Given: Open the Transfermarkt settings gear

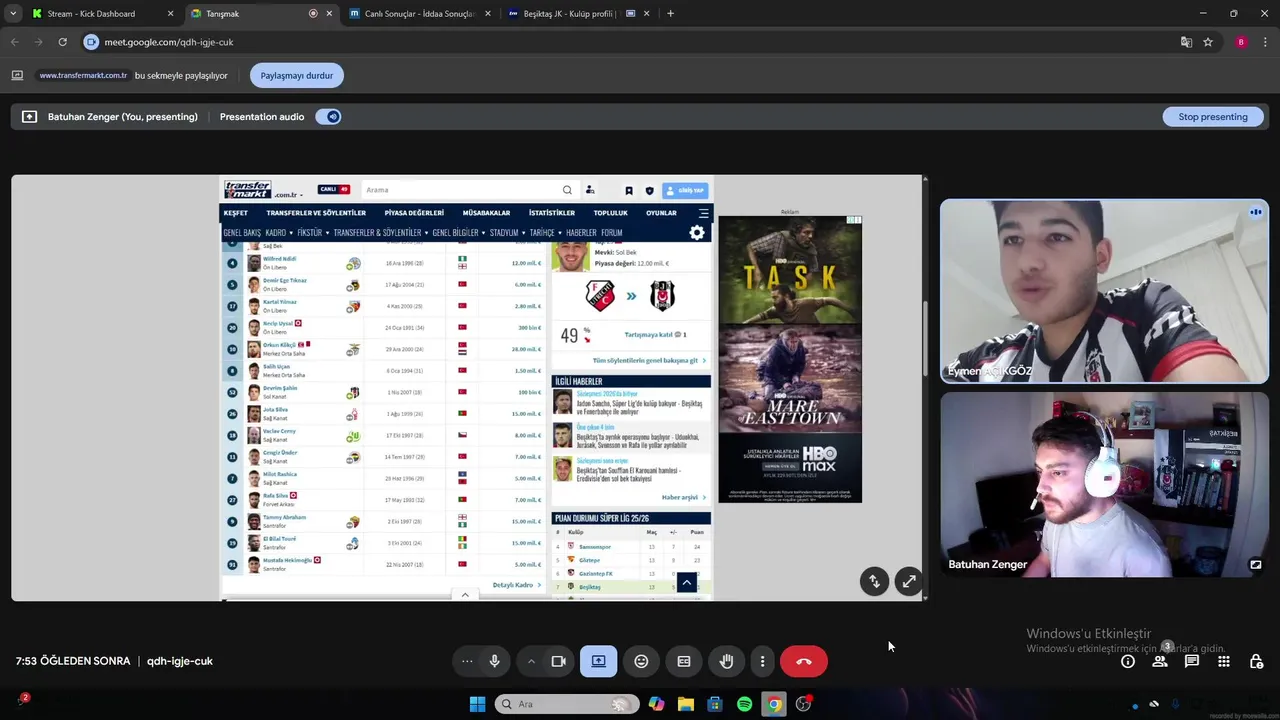Looking at the screenshot, I should [x=697, y=233].
